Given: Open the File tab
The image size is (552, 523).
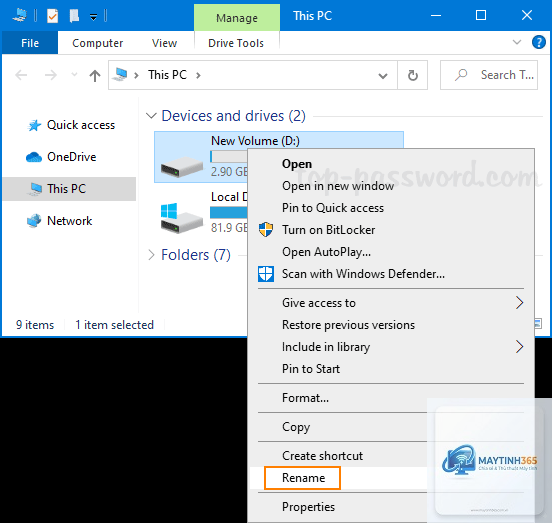Looking at the screenshot, I should (x=30, y=43).
